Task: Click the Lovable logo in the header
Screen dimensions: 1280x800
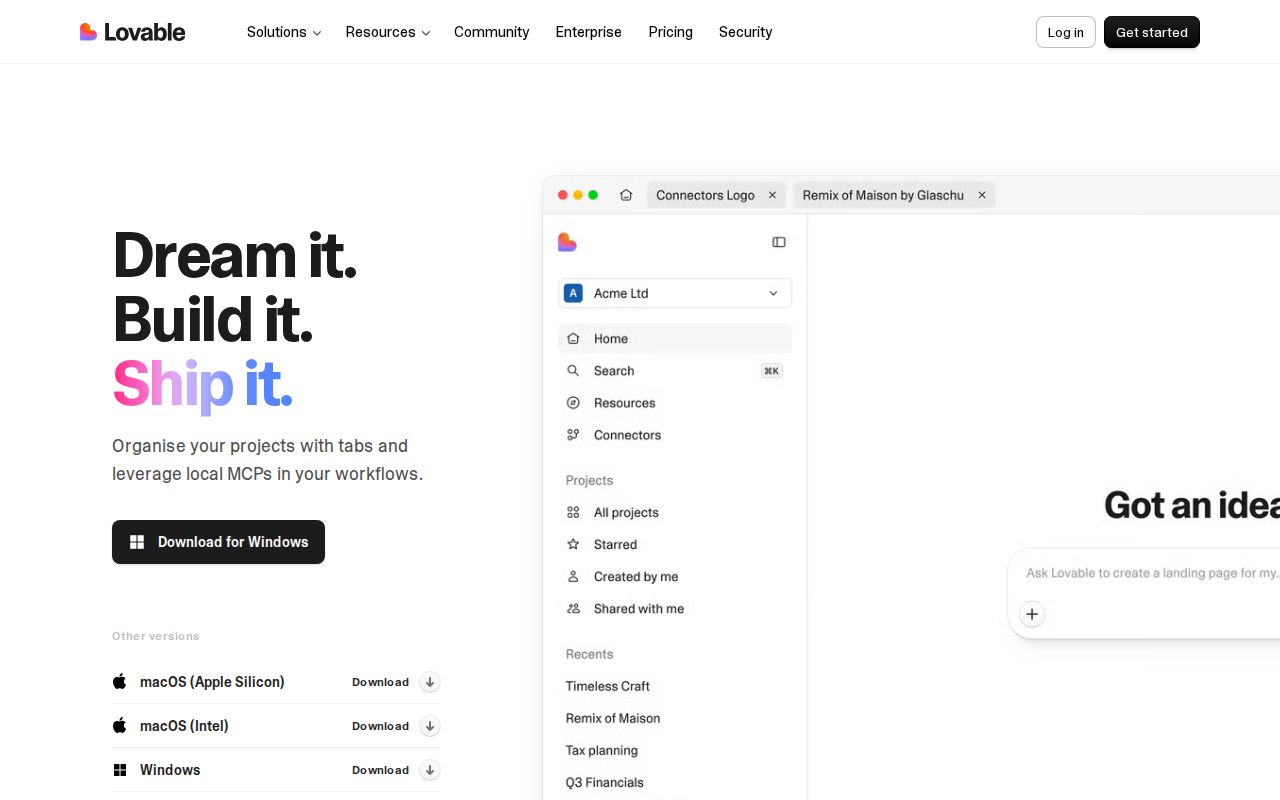Action: click(132, 32)
